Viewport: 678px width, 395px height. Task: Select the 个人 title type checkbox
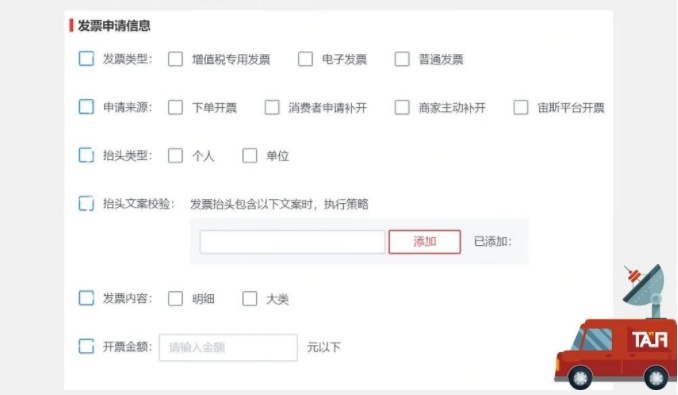coord(175,156)
